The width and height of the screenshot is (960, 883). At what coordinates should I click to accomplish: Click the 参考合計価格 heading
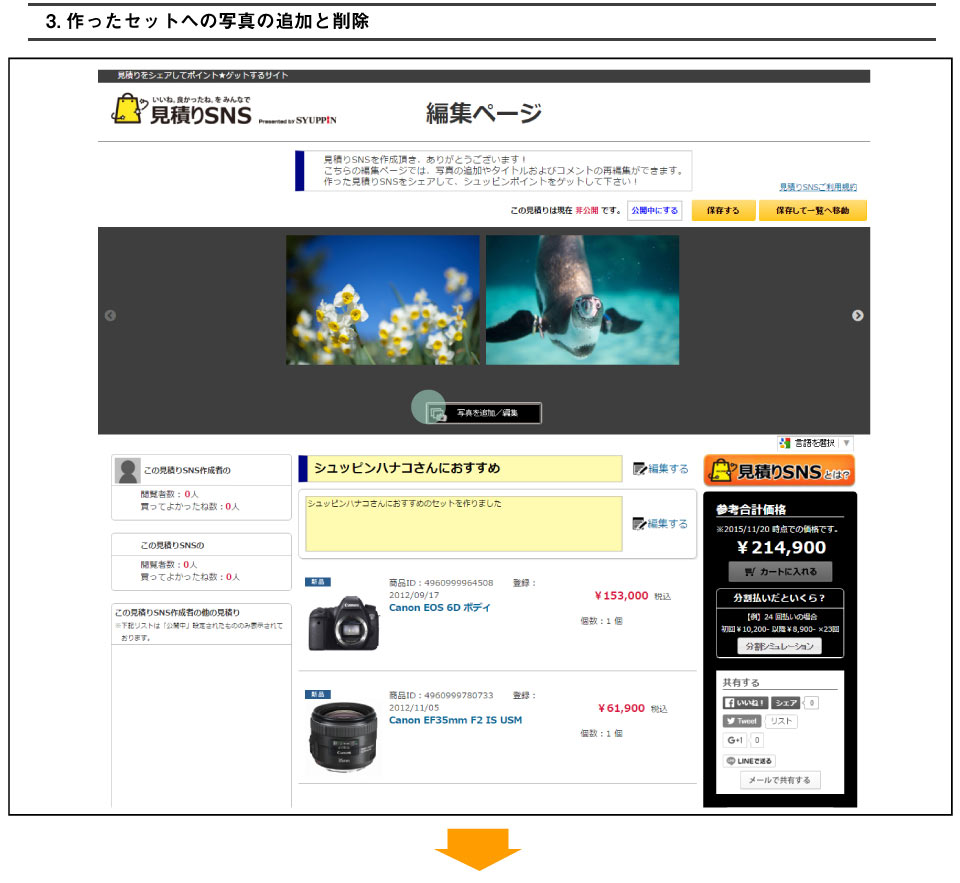[x=751, y=509]
